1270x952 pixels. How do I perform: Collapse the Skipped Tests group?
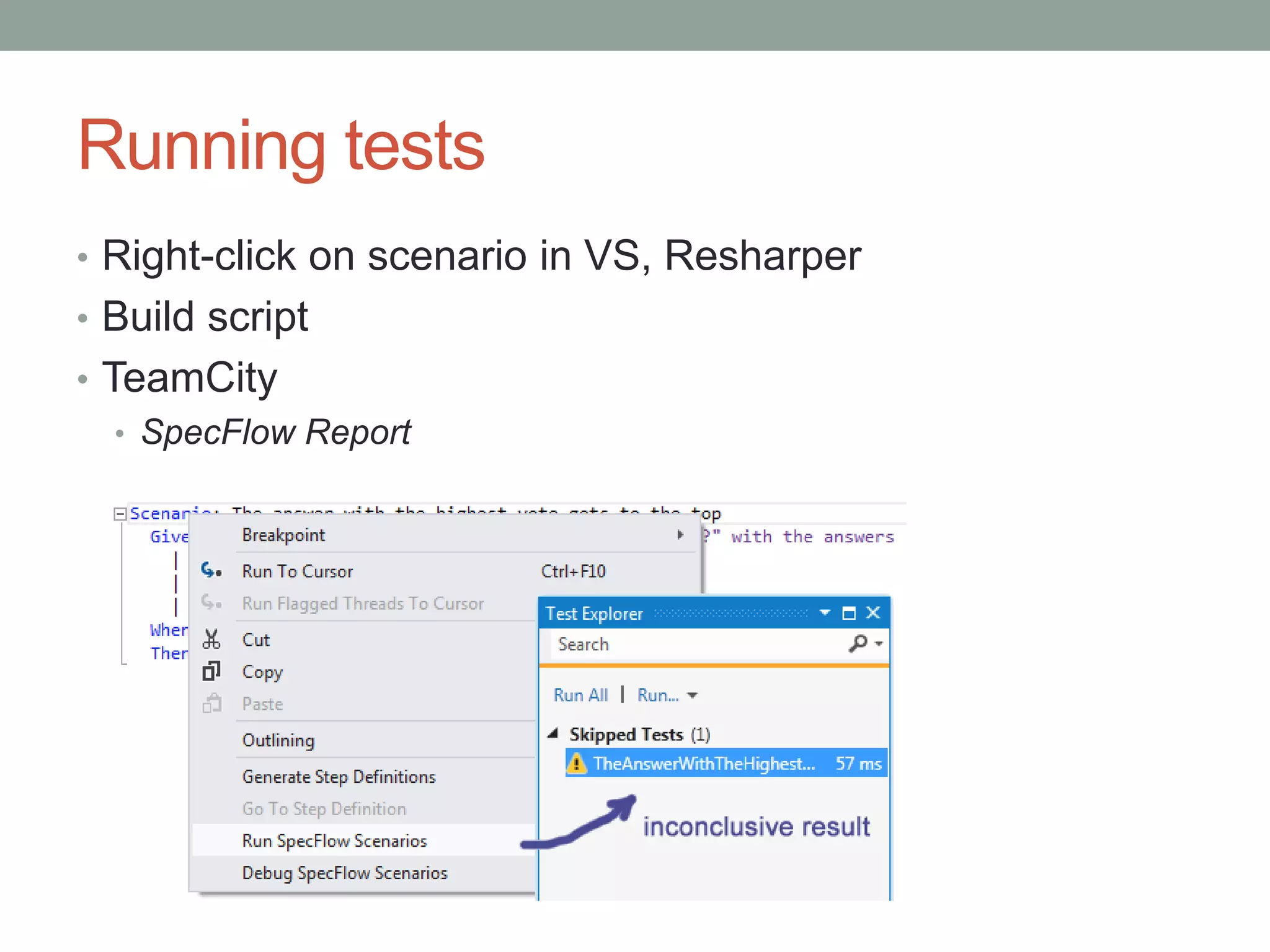click(554, 734)
